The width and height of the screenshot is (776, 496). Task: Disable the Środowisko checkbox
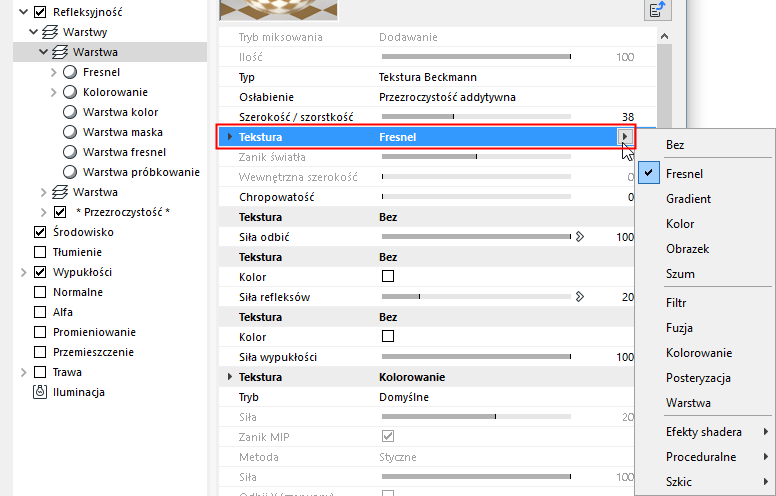pyautogui.click(x=40, y=232)
